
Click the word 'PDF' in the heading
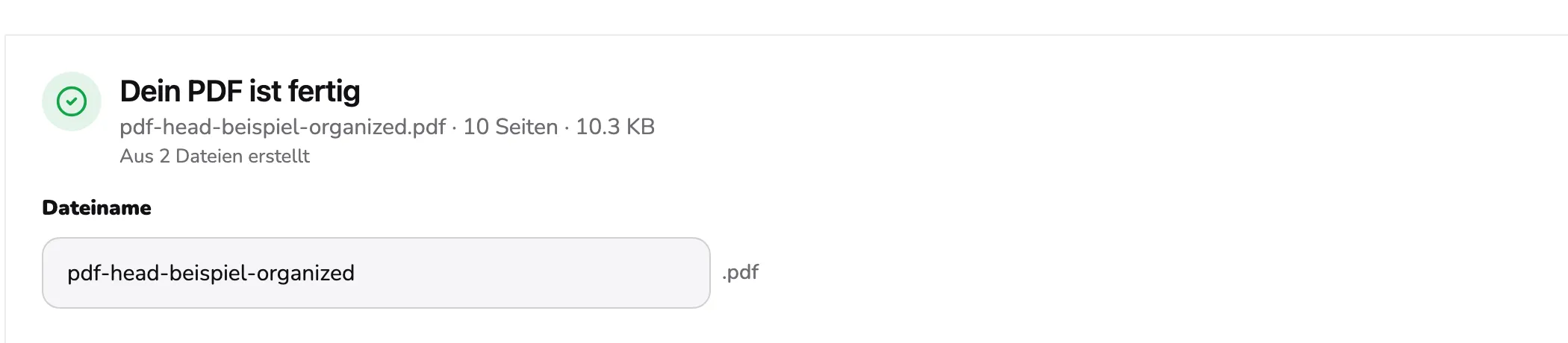(x=214, y=92)
